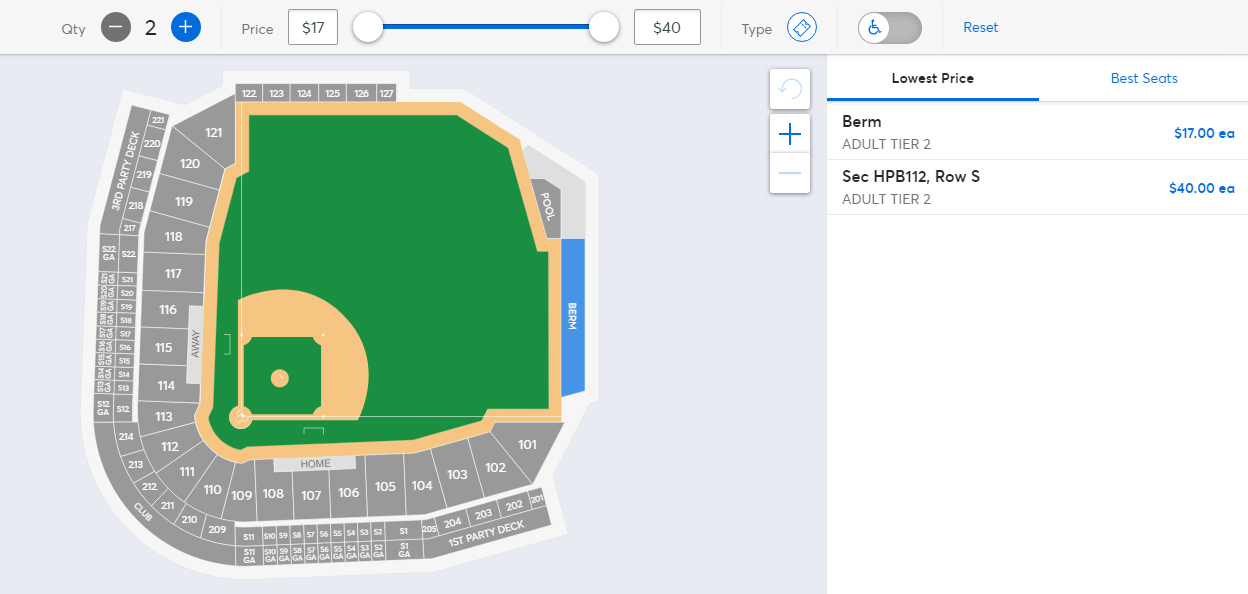Viewport: 1248px width, 594px height.
Task: Select the Lowest Price tab
Action: [x=932, y=78]
